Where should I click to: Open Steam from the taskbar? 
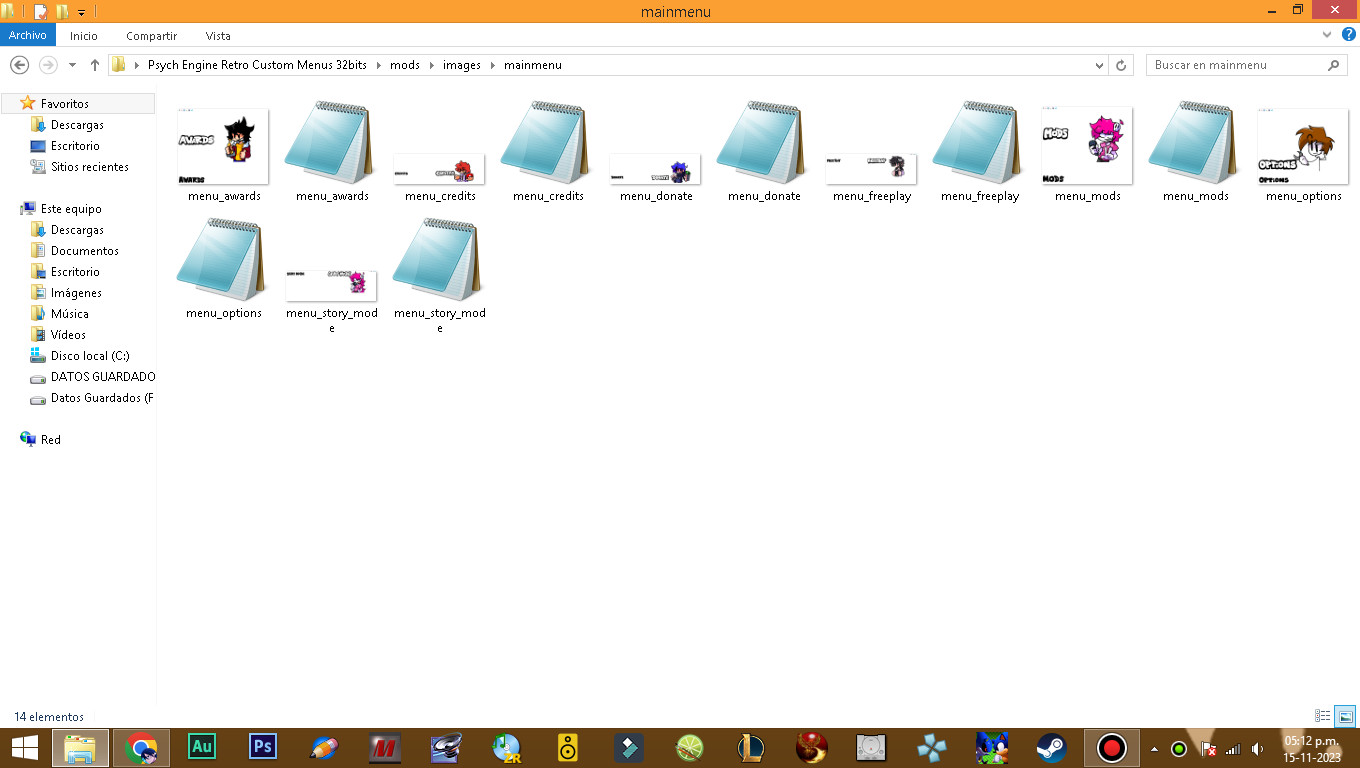(1050, 747)
